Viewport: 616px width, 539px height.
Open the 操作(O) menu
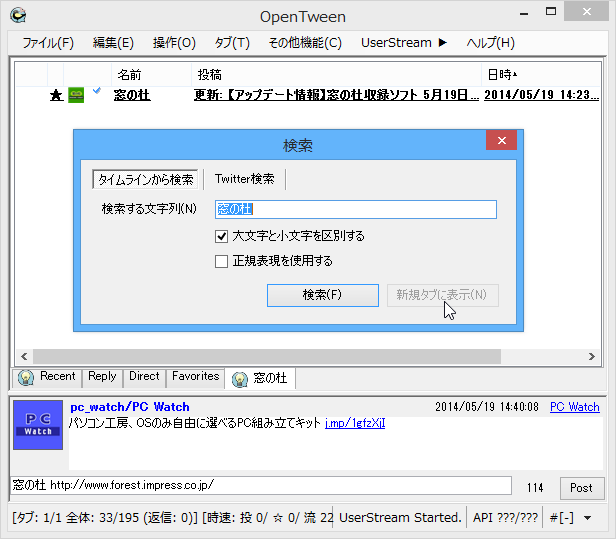tap(174, 42)
